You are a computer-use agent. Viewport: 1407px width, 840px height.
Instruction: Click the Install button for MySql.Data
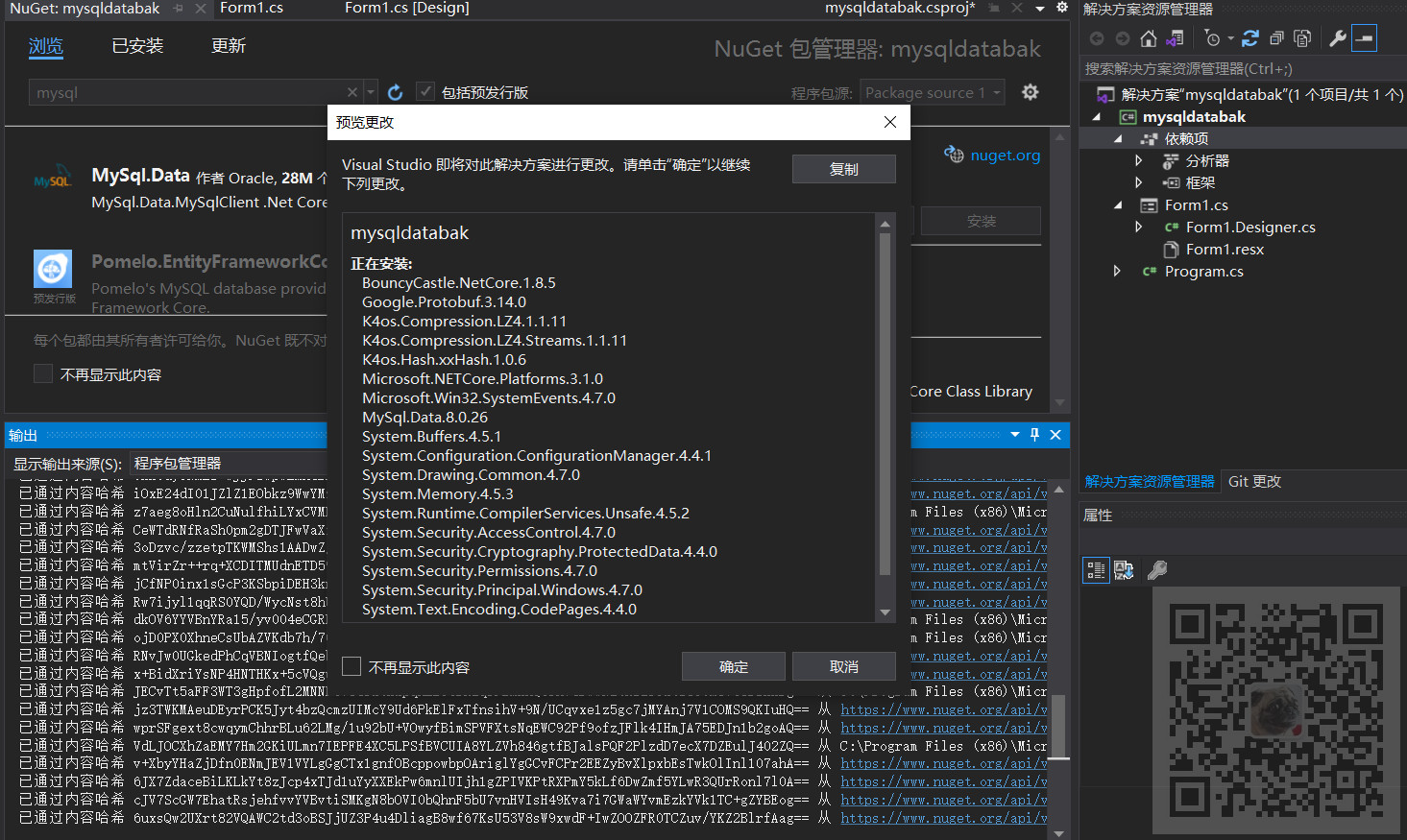(981, 221)
